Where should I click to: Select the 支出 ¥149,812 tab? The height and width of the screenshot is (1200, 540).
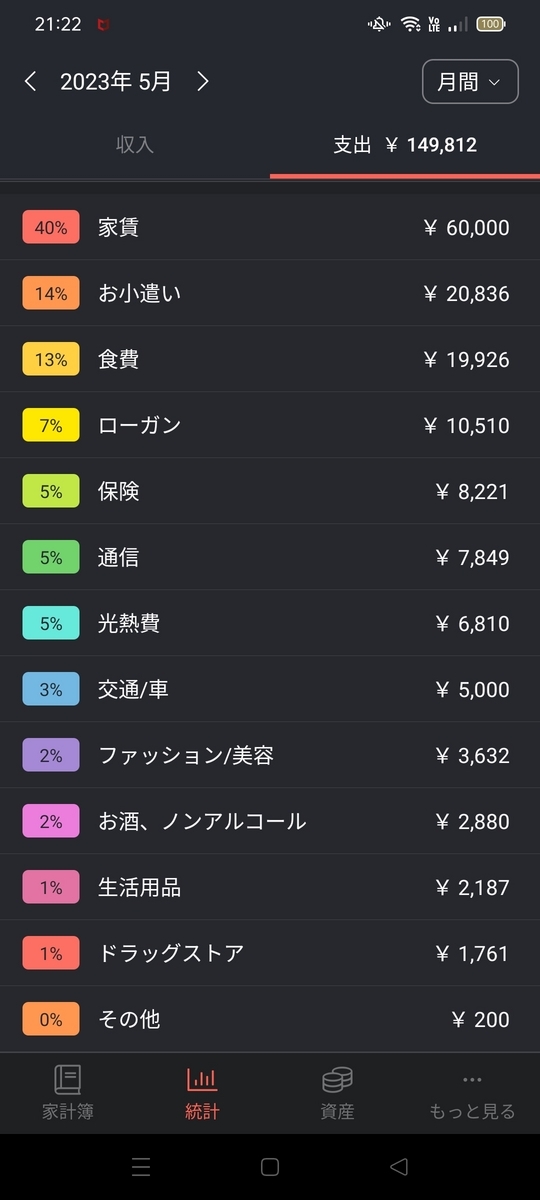tap(405, 145)
